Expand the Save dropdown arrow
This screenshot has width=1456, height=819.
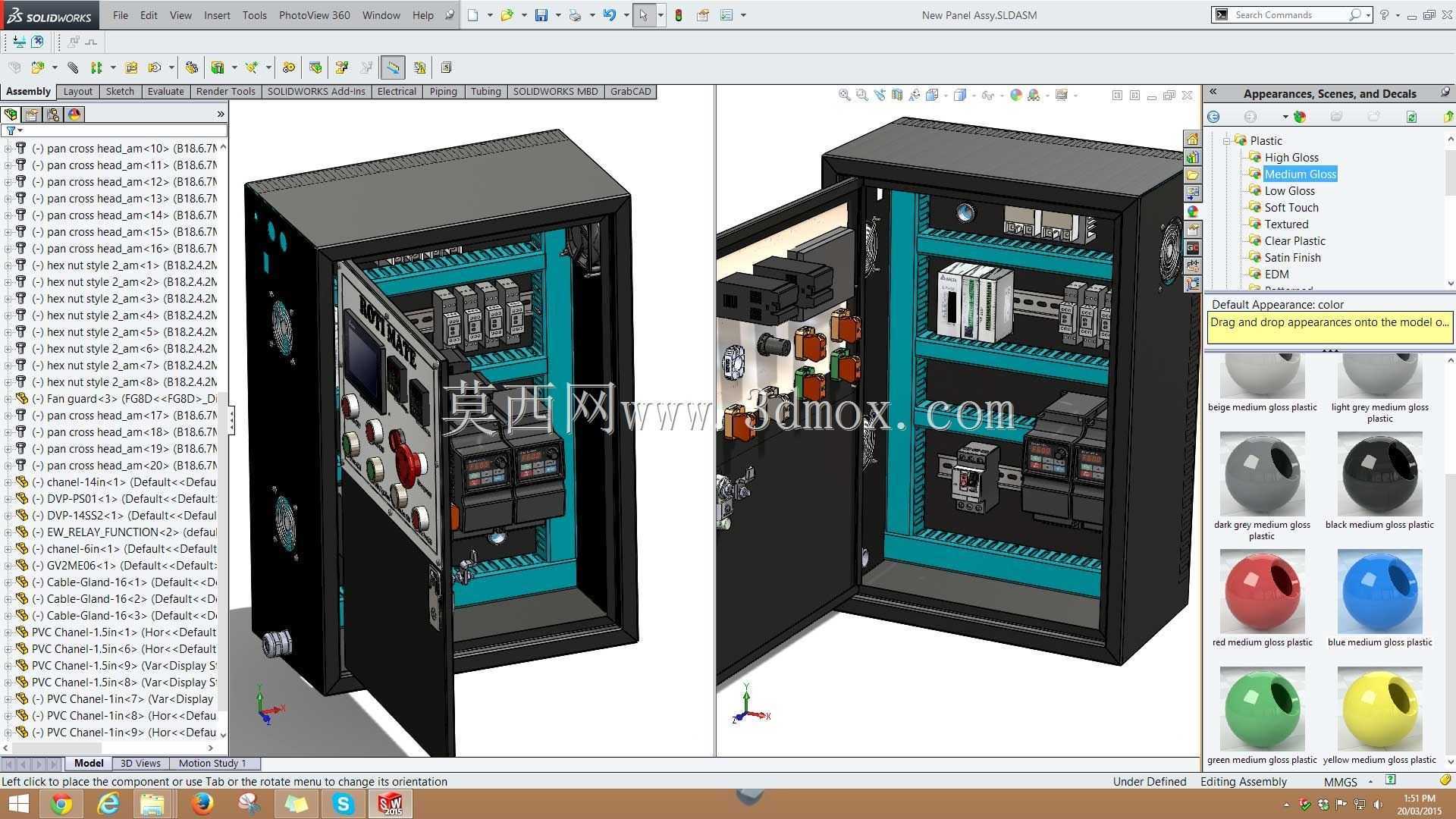click(x=558, y=15)
